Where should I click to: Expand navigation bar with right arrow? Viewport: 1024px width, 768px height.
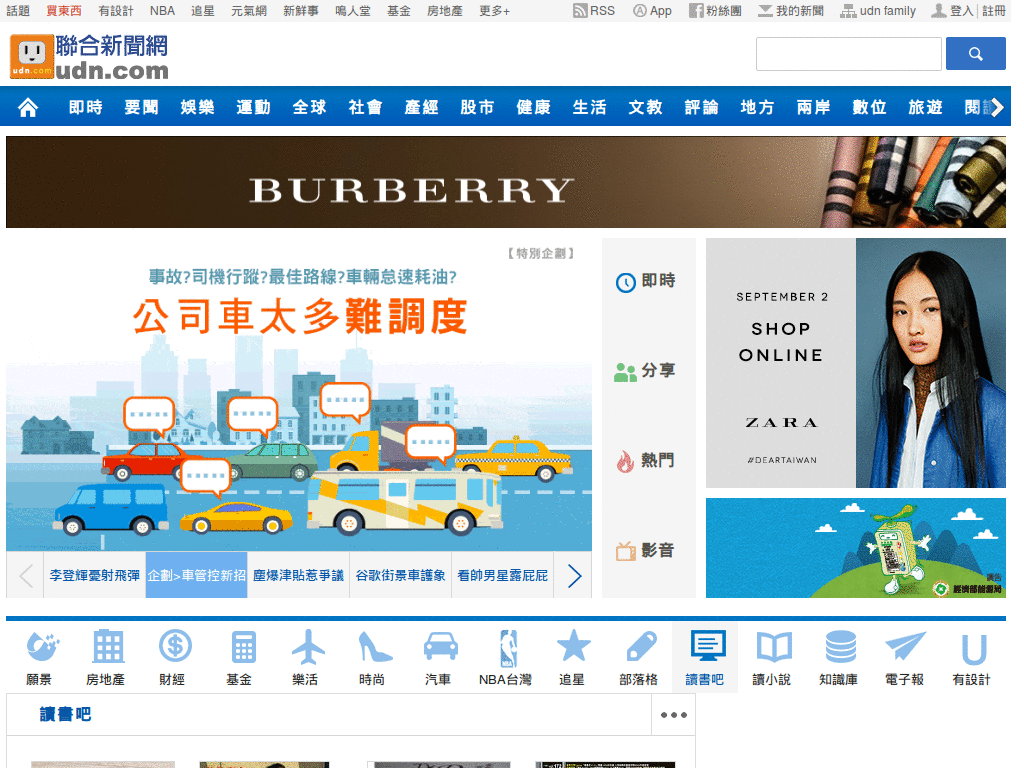997,107
